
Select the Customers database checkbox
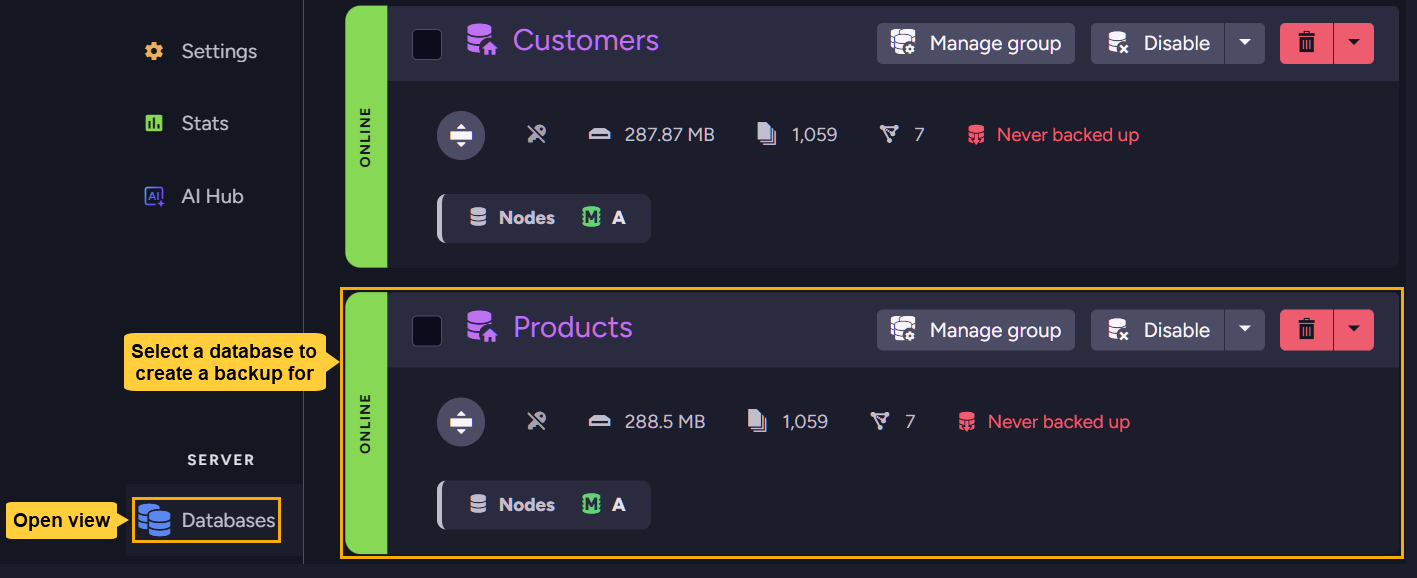427,44
